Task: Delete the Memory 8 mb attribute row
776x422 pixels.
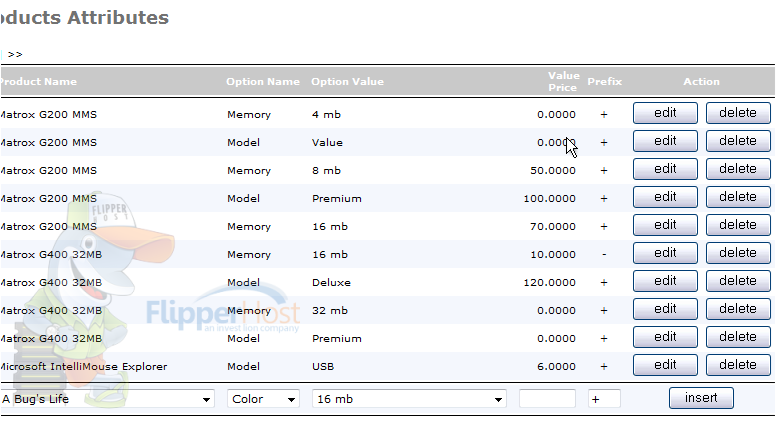Action: pyautogui.click(x=738, y=169)
